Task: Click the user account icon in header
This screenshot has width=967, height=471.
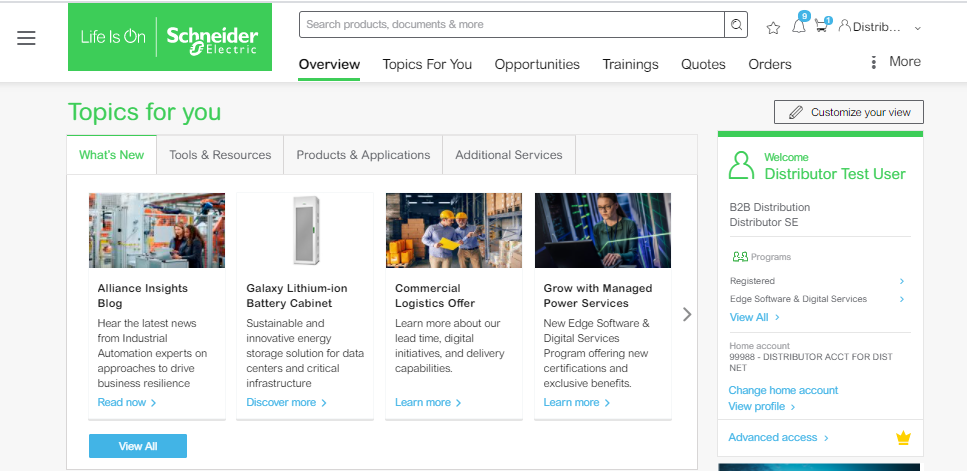Action: click(x=845, y=26)
